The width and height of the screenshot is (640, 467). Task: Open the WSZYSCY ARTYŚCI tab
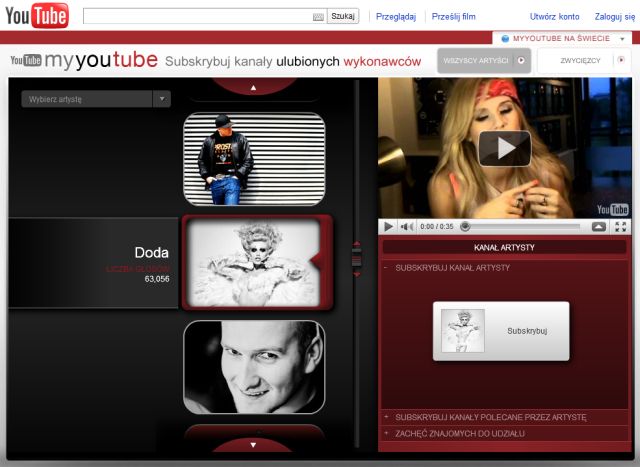click(484, 60)
